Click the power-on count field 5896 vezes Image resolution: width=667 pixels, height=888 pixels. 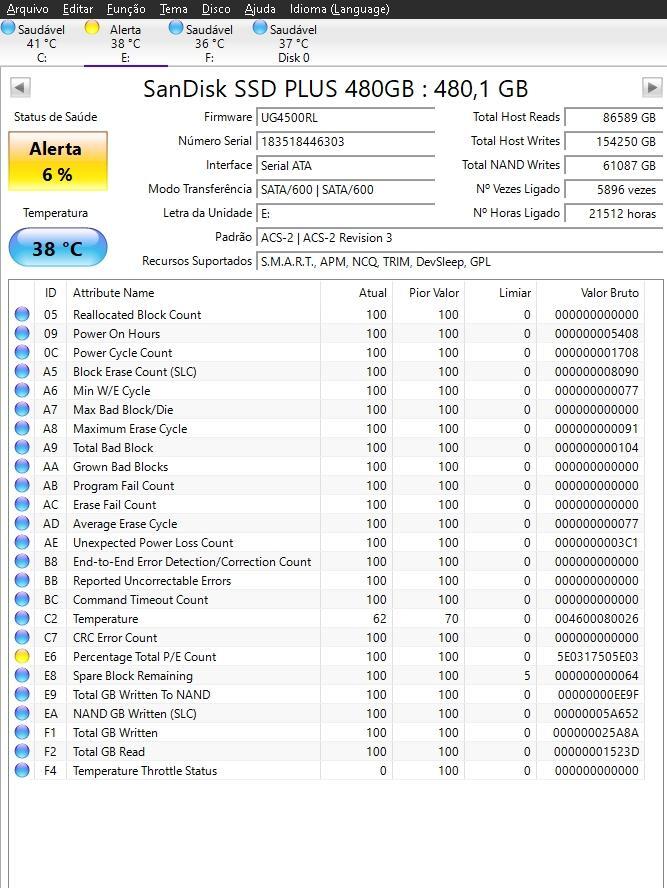tap(613, 190)
